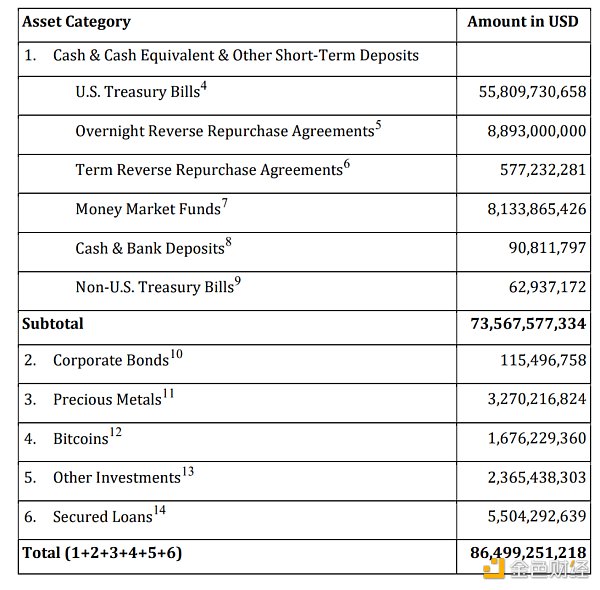Click footnote 12 next to Bitcoins
The image size is (600, 590).
point(115,432)
